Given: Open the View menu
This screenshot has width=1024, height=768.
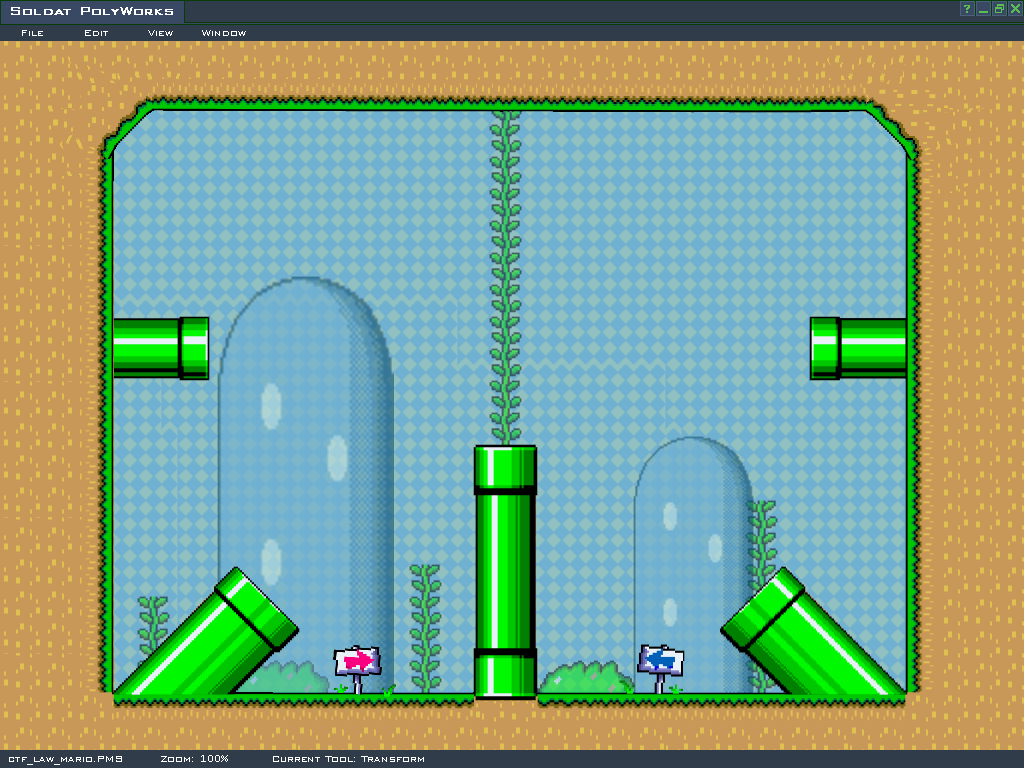Looking at the screenshot, I should click(x=160, y=33).
